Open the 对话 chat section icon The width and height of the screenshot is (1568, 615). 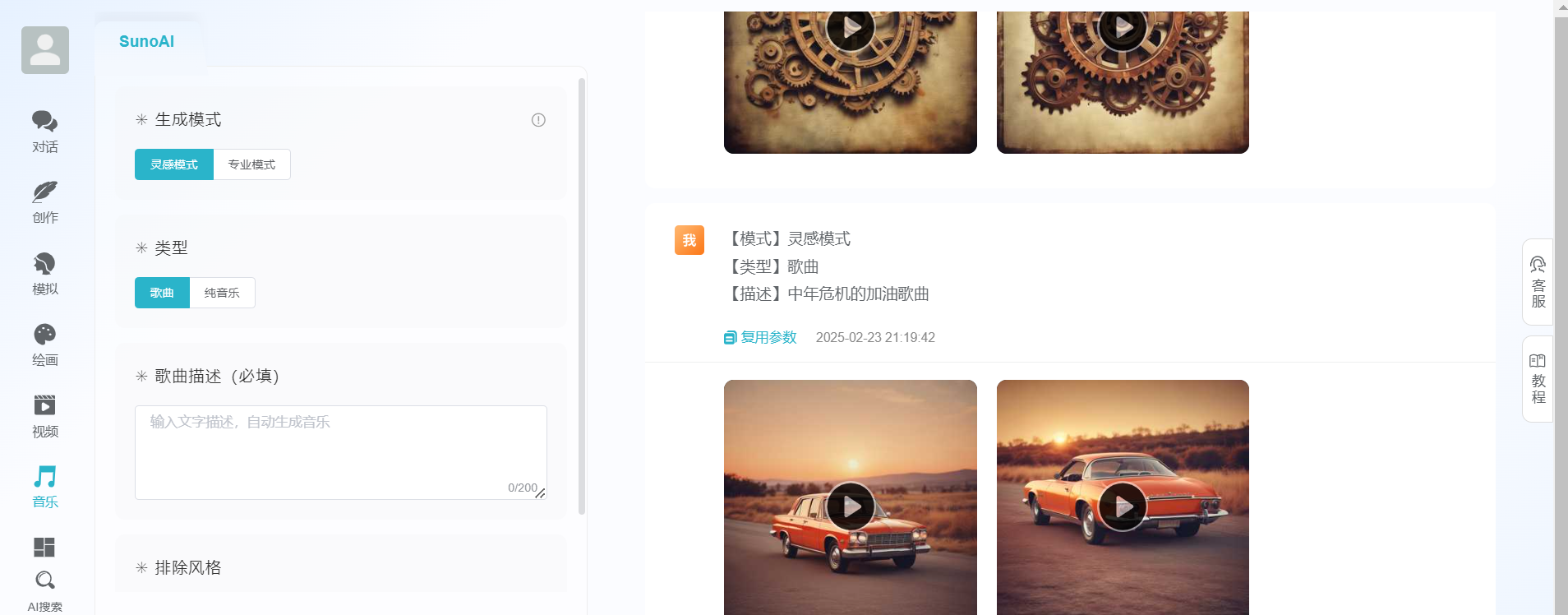(44, 122)
